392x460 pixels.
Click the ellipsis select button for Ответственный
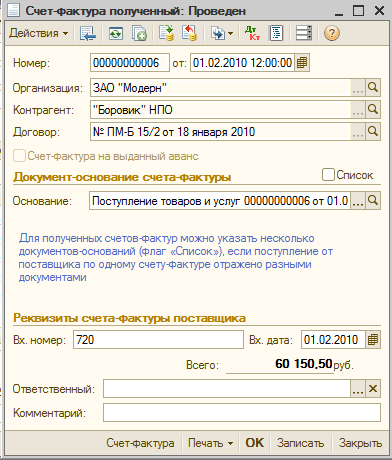[358, 389]
